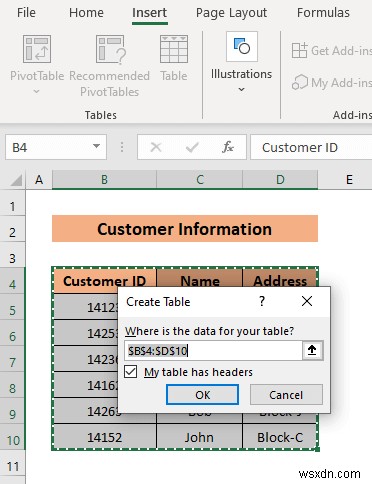The width and height of the screenshot is (372, 484).
Task: Select the Insert tab
Action: click(149, 13)
